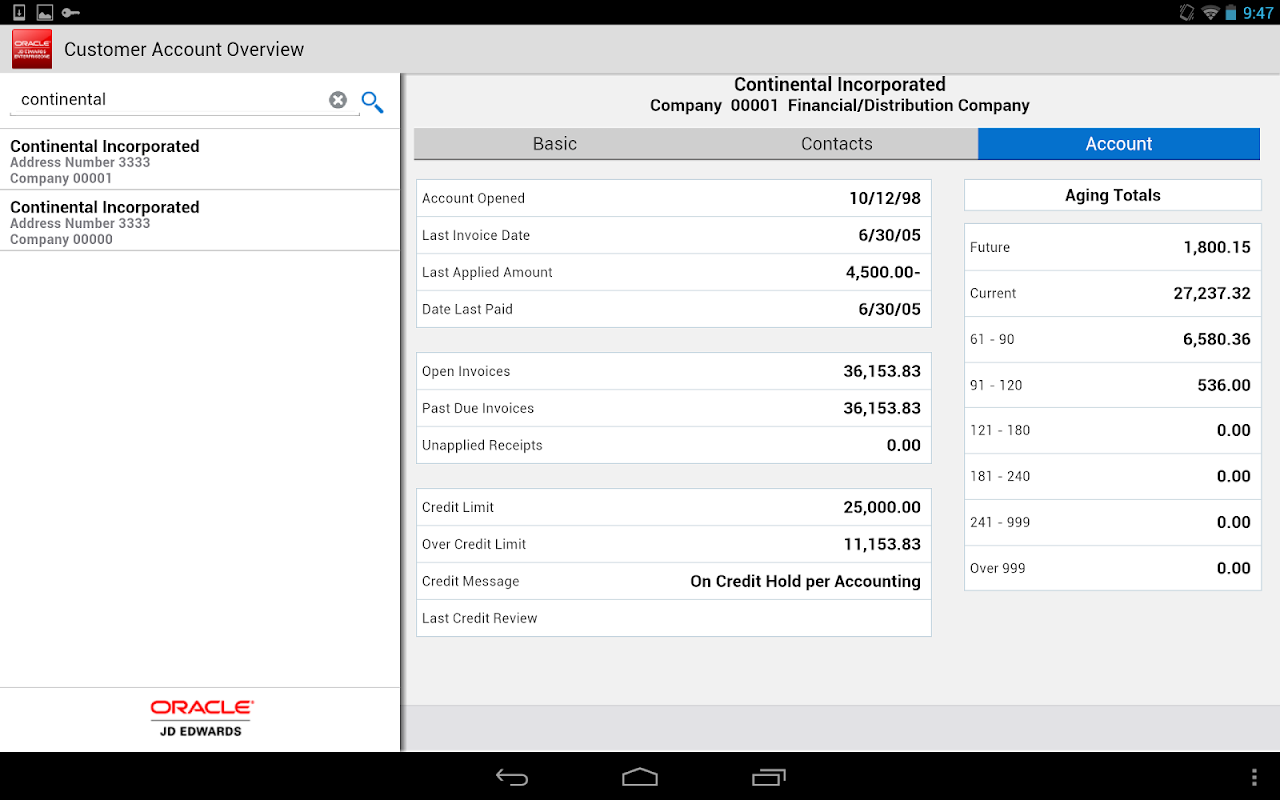Tap the Over Credit Limit "11,153.83" value
The height and width of the screenshot is (800, 1280).
tap(882, 544)
